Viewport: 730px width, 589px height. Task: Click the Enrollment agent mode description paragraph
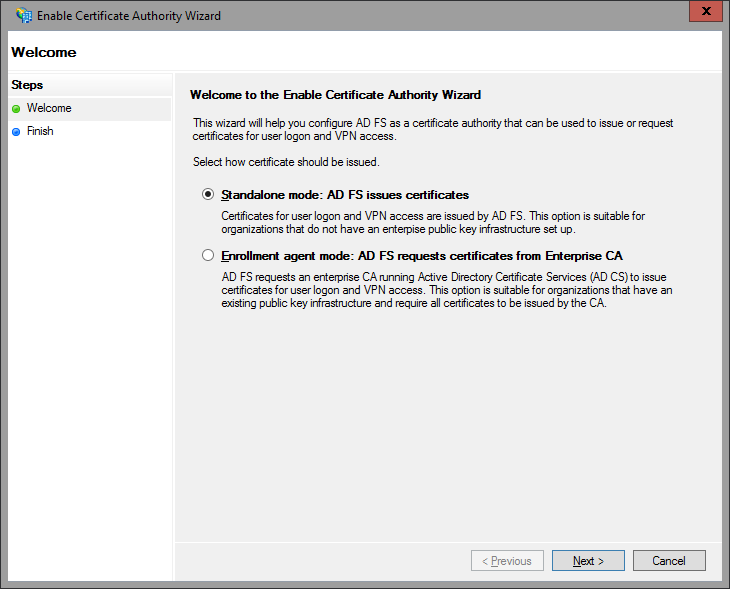click(x=446, y=290)
